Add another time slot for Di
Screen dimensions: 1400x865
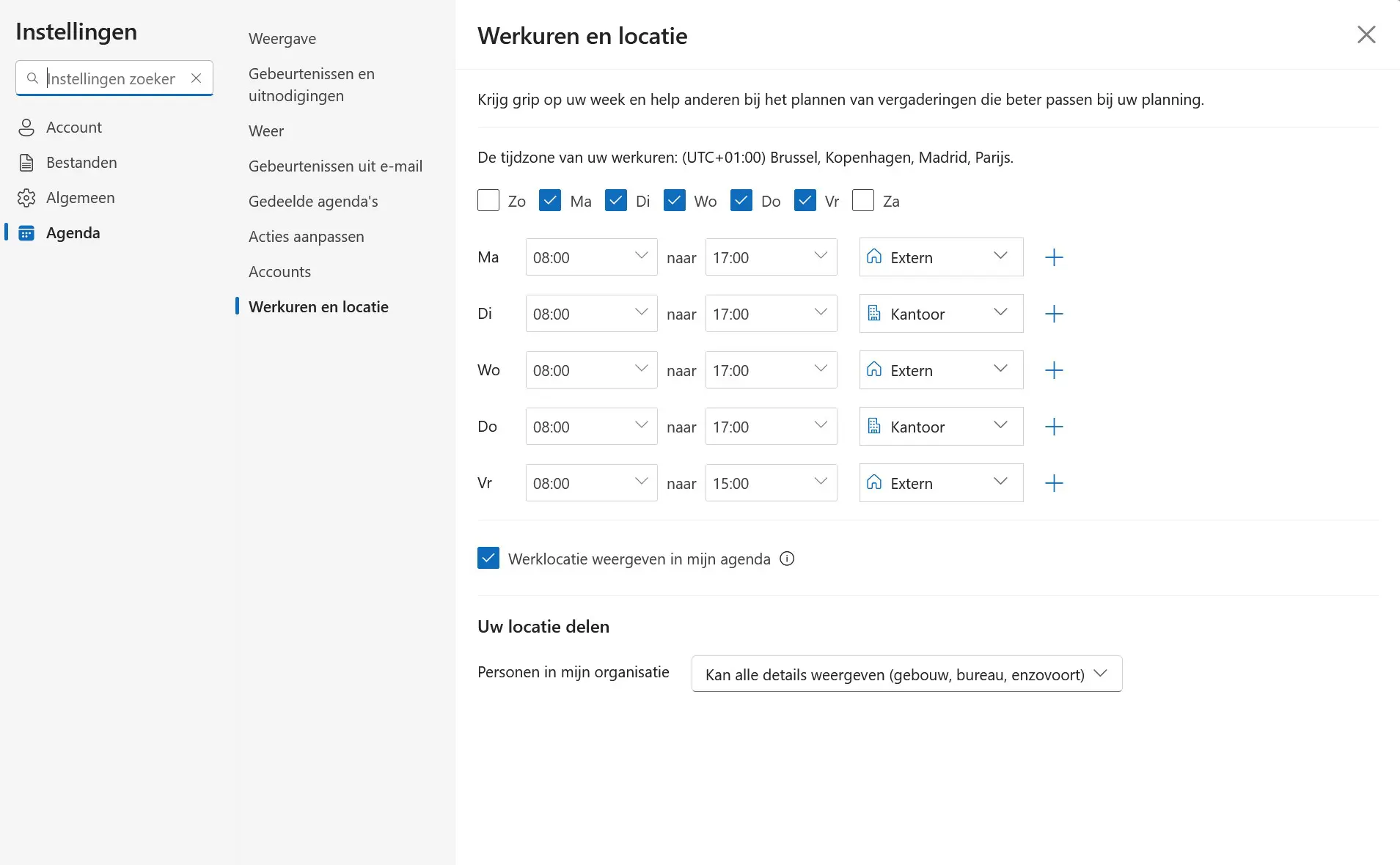1054,314
